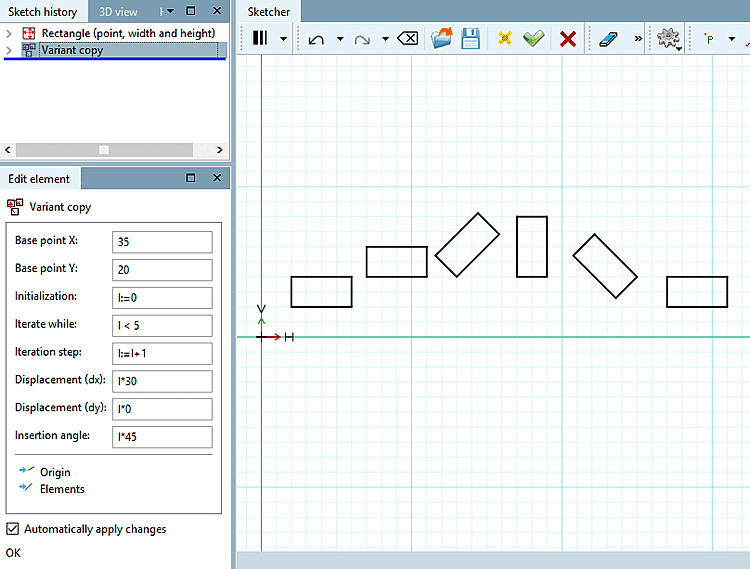Select the eraser tool icon
Screen dimensions: 750x569
[x=608, y=39]
